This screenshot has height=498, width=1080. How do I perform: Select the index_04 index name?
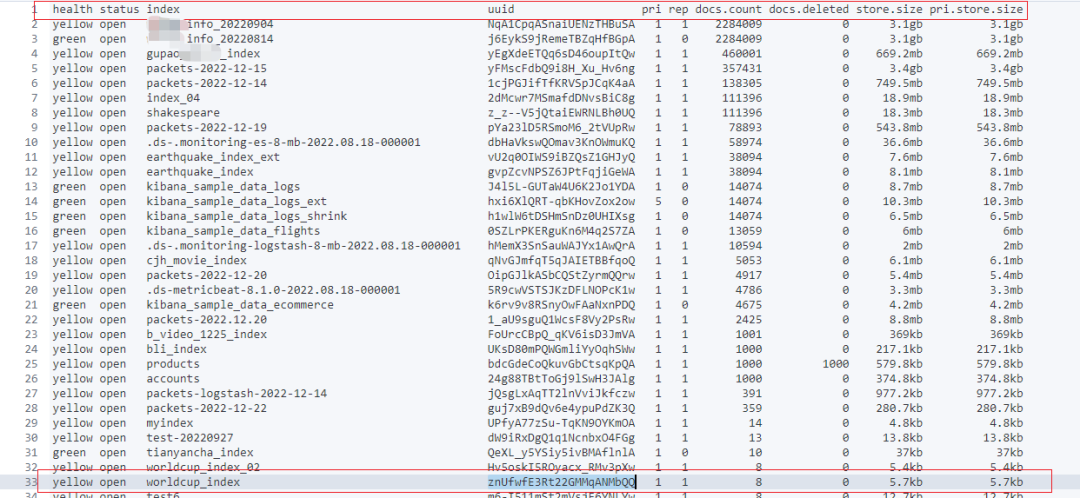pos(173,98)
